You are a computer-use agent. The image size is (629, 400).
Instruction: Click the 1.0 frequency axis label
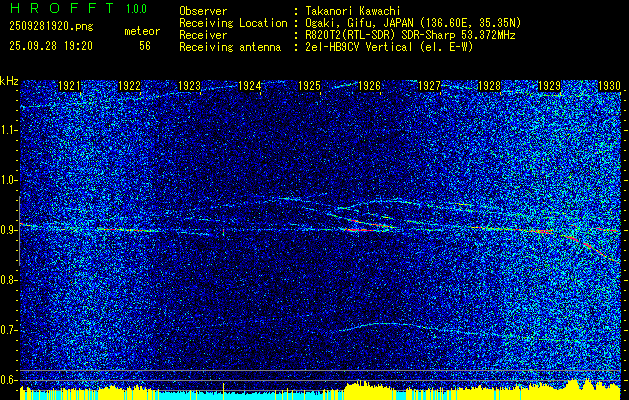(8, 181)
